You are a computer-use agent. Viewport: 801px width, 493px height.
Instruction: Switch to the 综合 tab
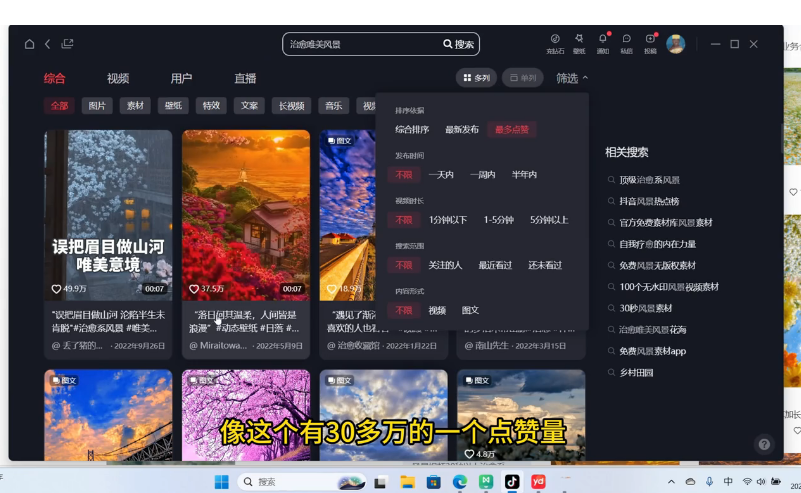[55, 79]
